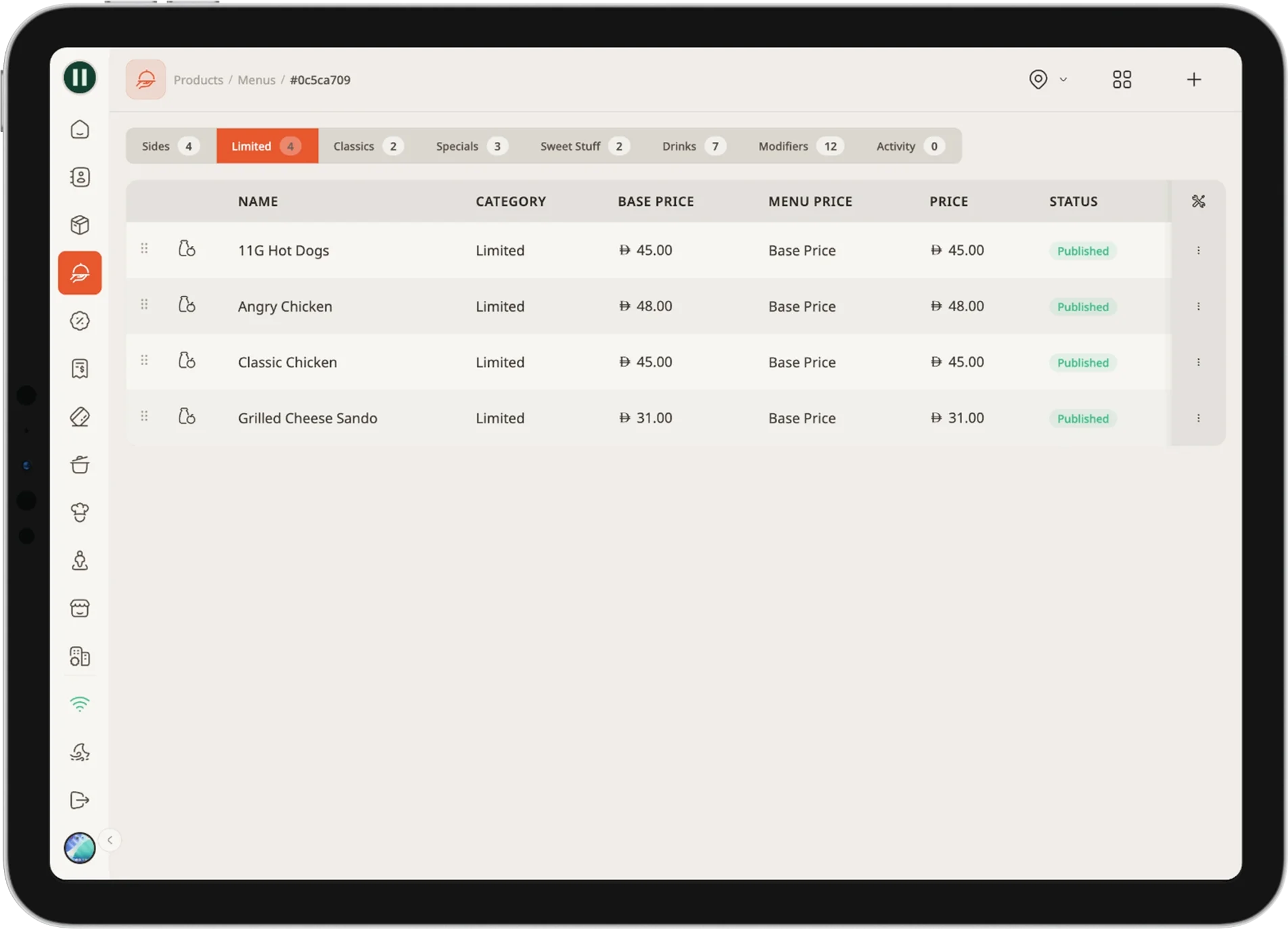Click the Published badge for 11G Hot Dogs
The height and width of the screenshot is (929, 1288).
pos(1083,251)
